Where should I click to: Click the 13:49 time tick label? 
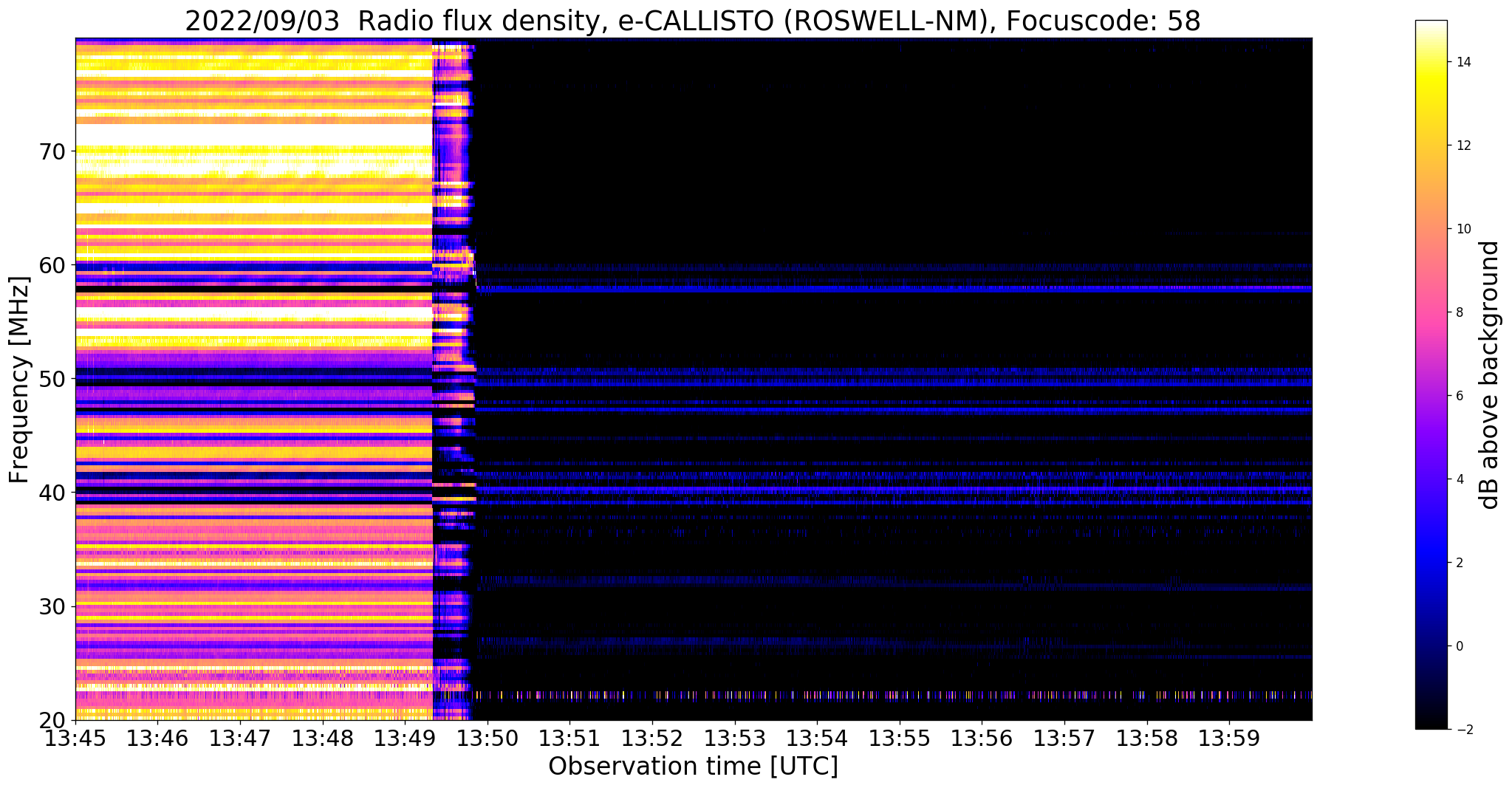[x=405, y=739]
